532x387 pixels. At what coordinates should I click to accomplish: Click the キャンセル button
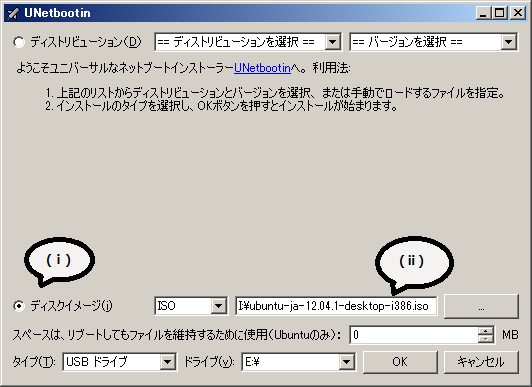point(481,362)
